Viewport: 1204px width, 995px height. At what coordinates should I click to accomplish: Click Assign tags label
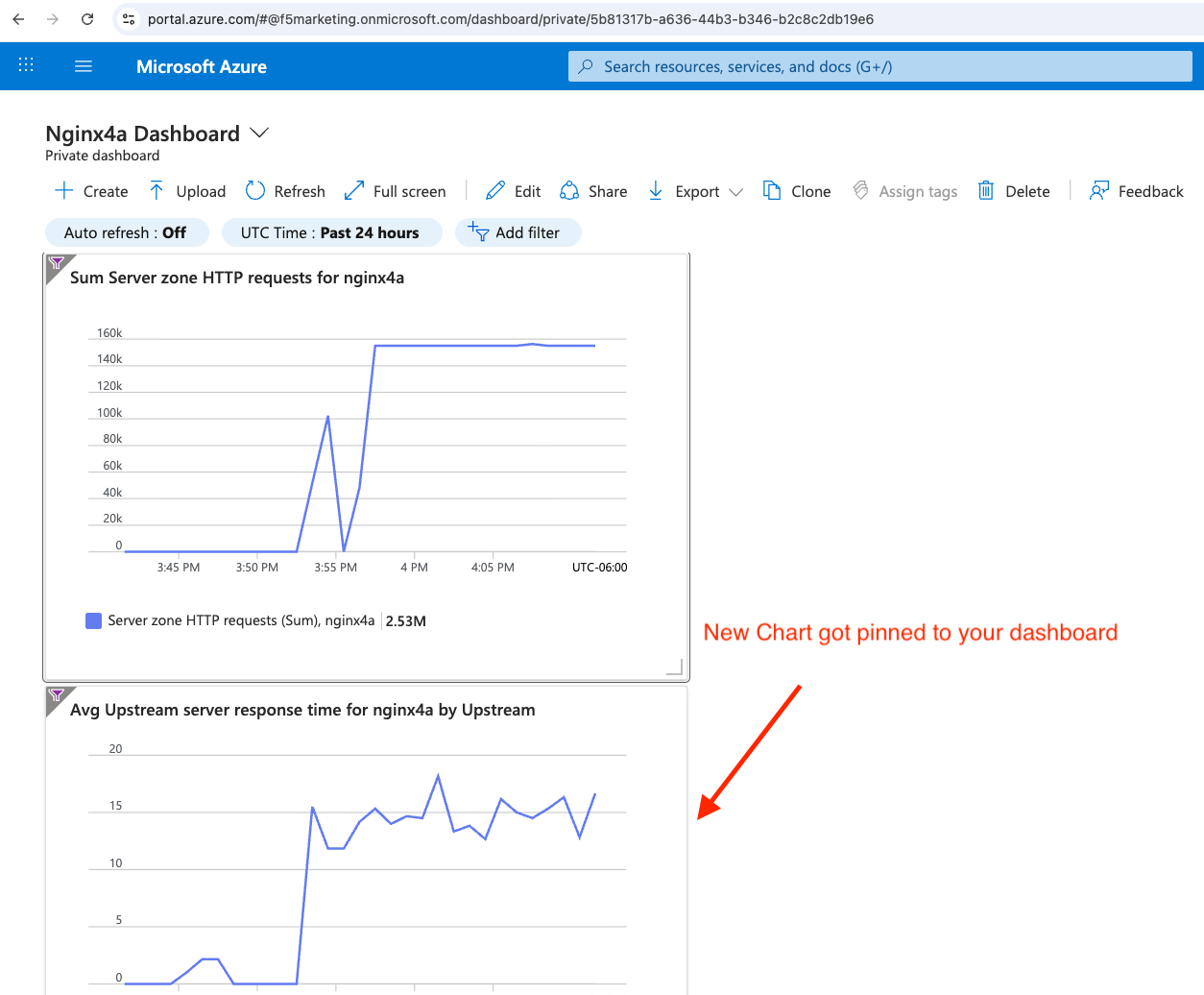click(x=918, y=191)
